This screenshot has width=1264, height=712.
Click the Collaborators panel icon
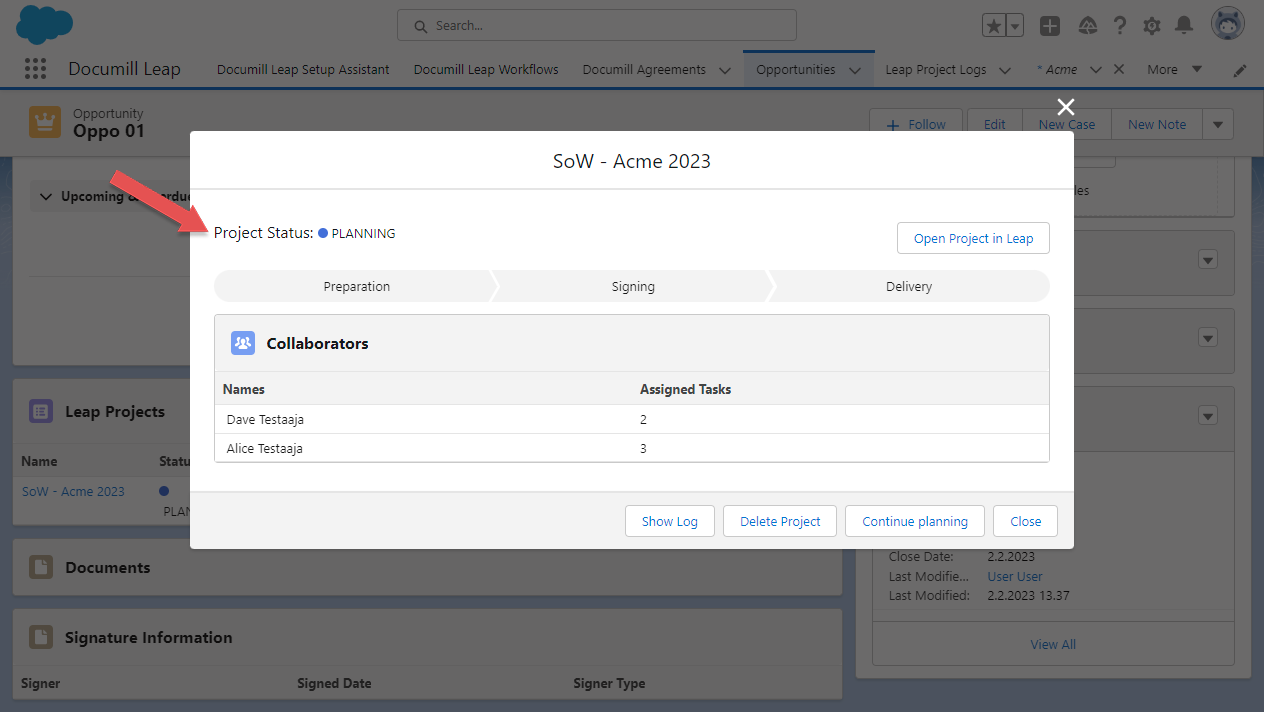pos(242,342)
